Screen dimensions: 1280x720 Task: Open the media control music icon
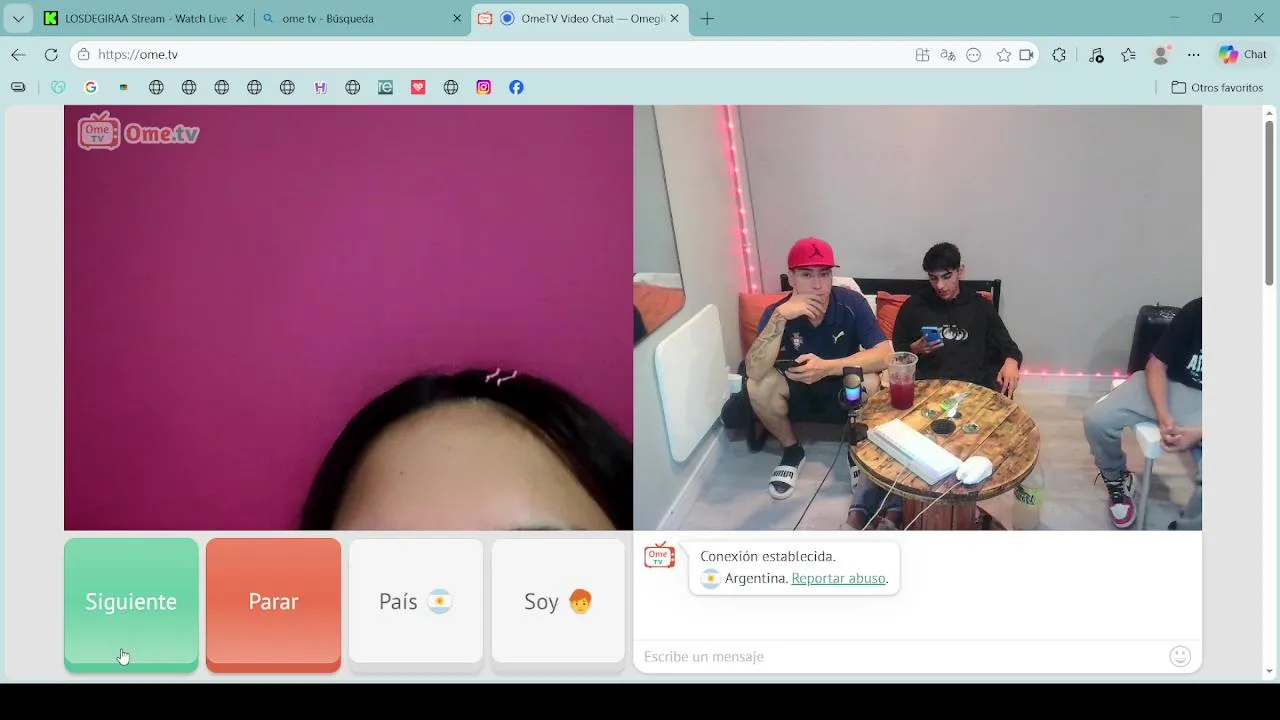[1096, 55]
